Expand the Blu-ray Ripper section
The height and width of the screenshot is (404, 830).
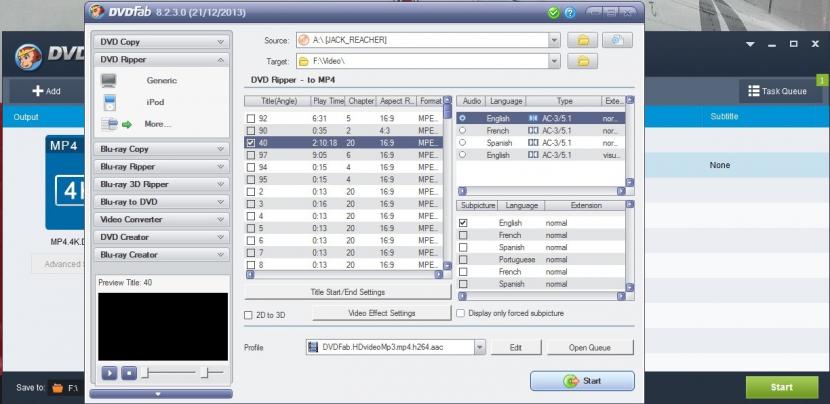tap(161, 167)
